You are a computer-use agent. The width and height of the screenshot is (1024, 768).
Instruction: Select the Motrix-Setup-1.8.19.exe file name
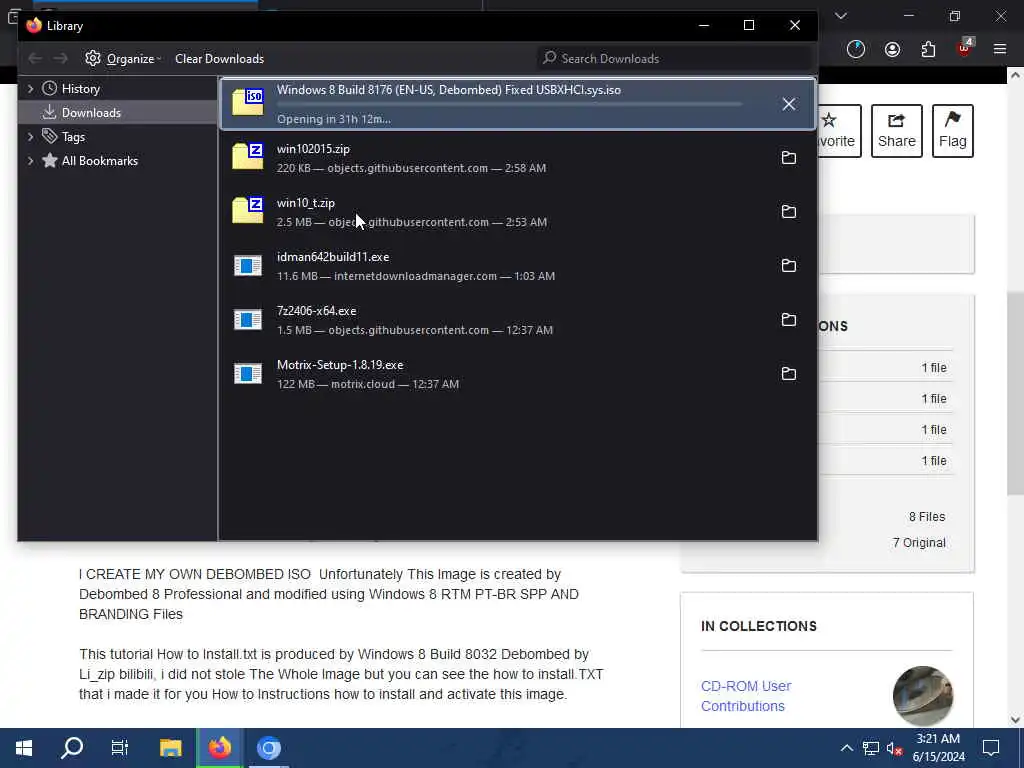point(340,365)
